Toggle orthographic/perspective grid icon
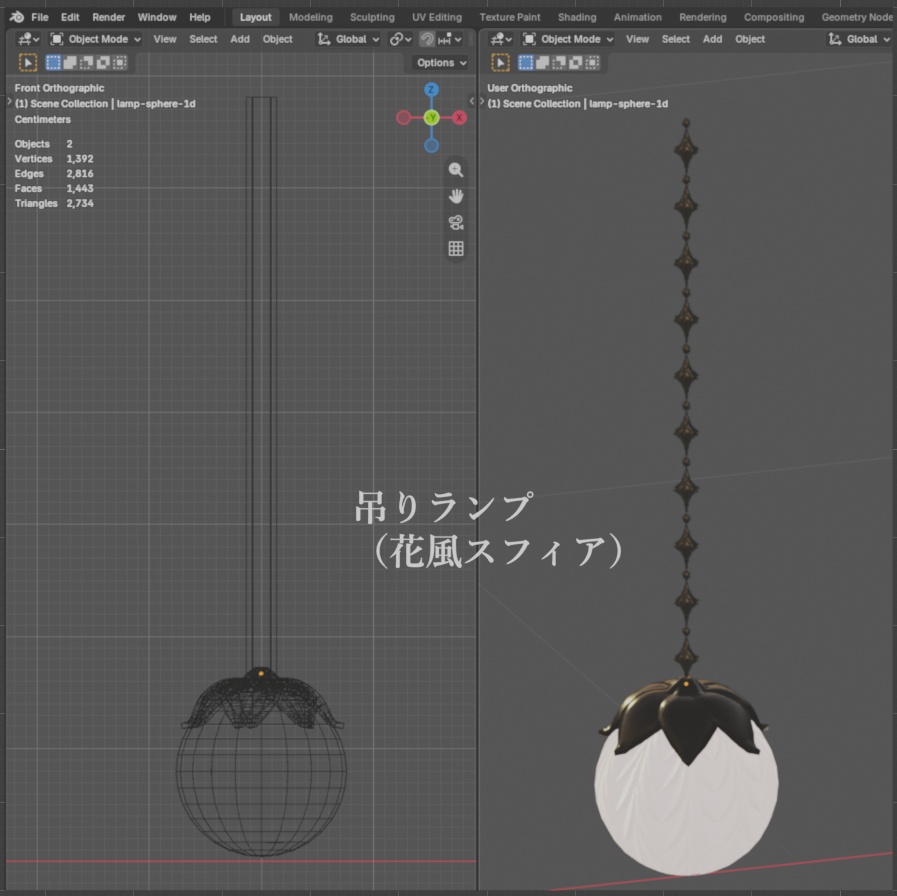The height and width of the screenshot is (896, 897). click(456, 248)
